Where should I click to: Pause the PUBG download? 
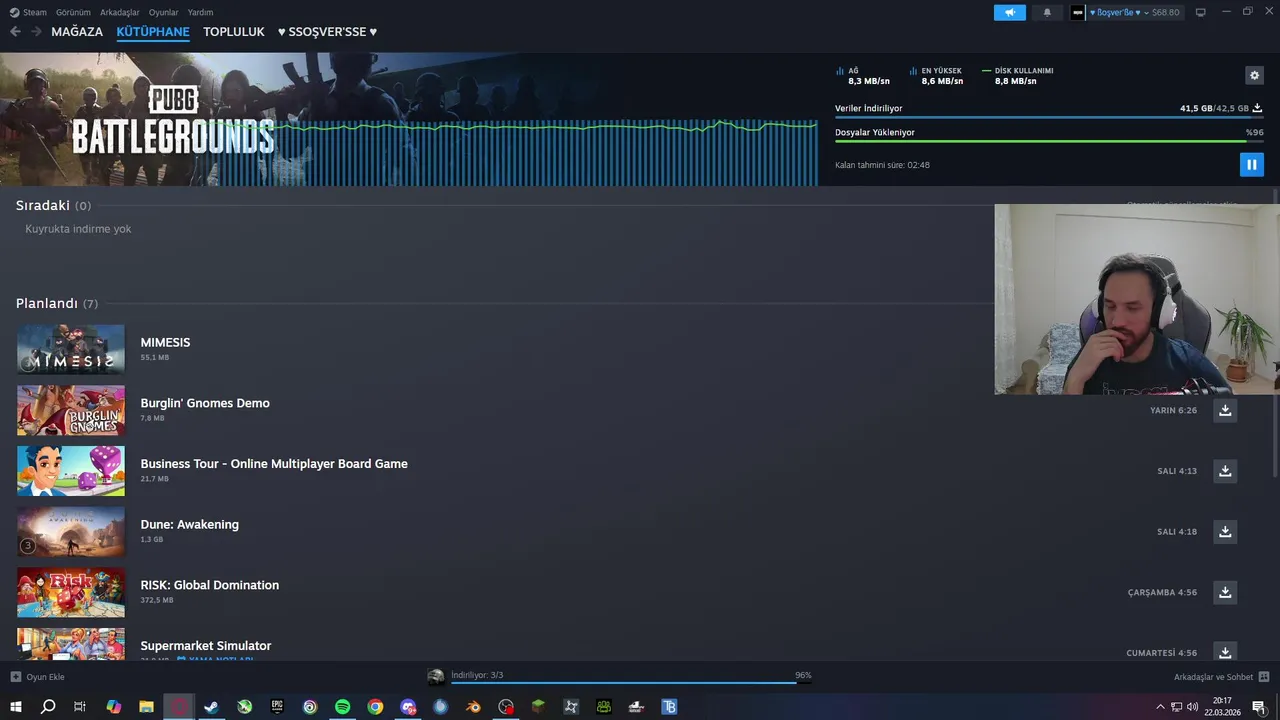tap(1251, 164)
